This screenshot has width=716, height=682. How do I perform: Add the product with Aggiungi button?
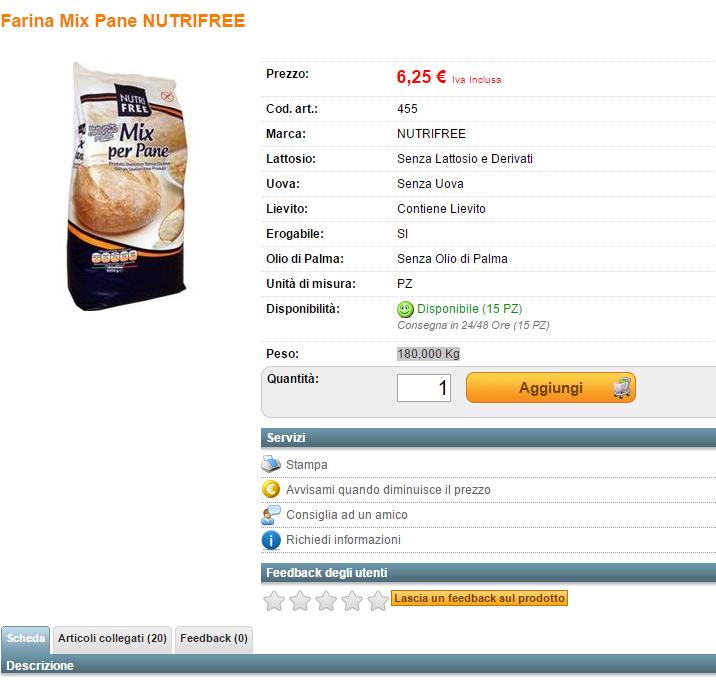(x=551, y=388)
